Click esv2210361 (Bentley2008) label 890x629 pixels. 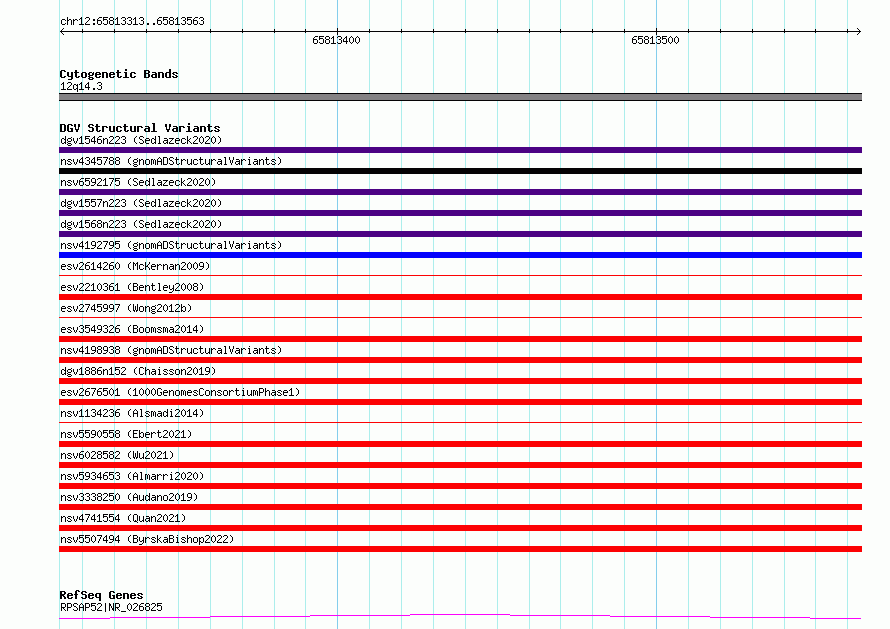[x=132, y=287]
